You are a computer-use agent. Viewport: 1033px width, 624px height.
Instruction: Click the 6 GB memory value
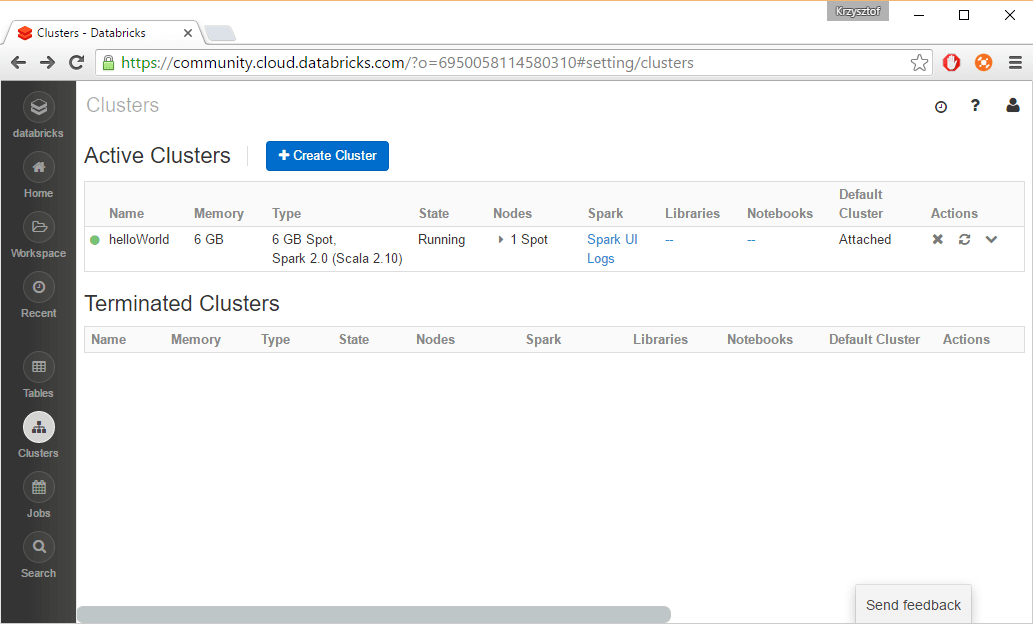pos(209,240)
